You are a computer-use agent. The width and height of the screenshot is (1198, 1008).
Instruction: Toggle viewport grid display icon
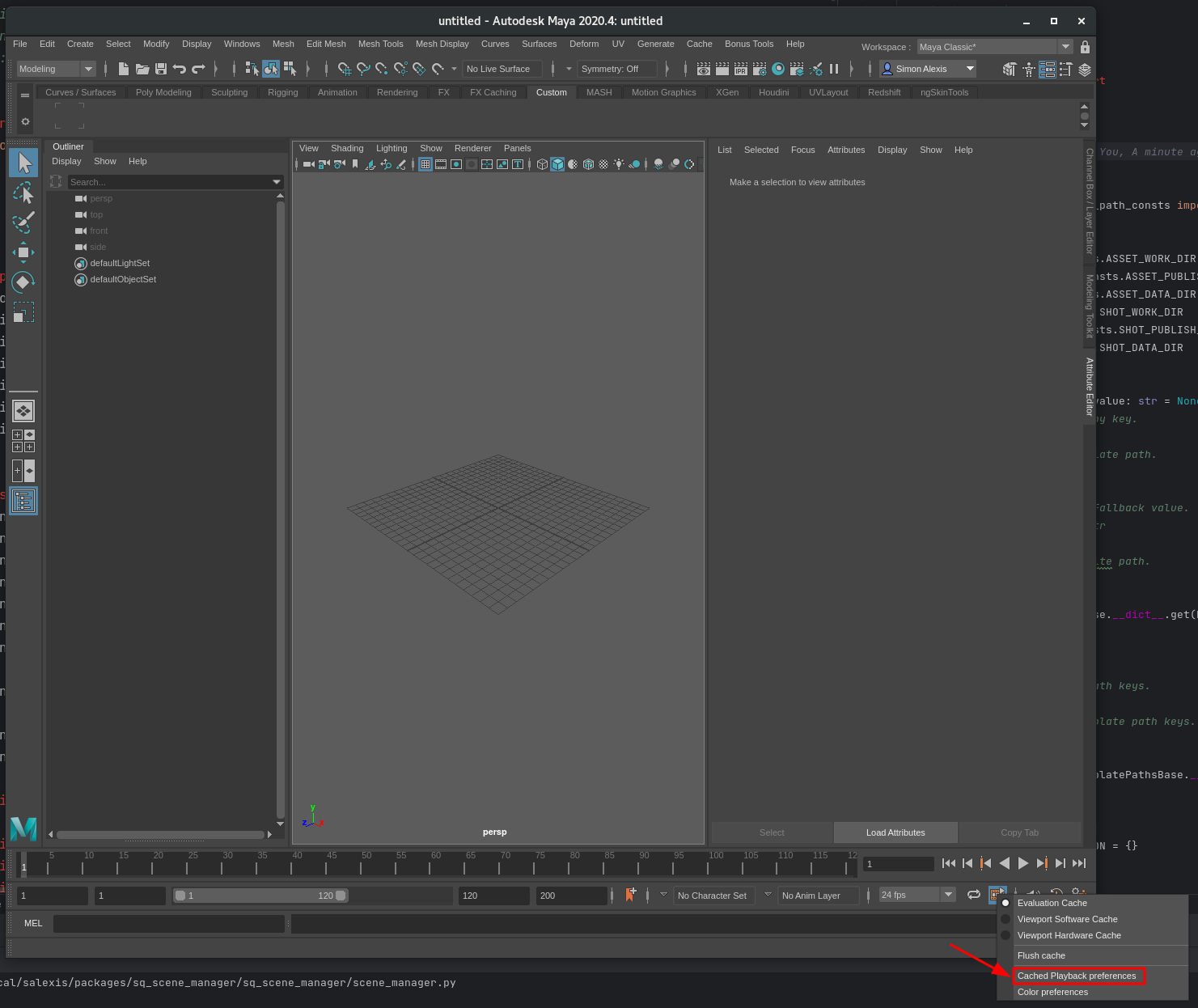tap(425, 164)
